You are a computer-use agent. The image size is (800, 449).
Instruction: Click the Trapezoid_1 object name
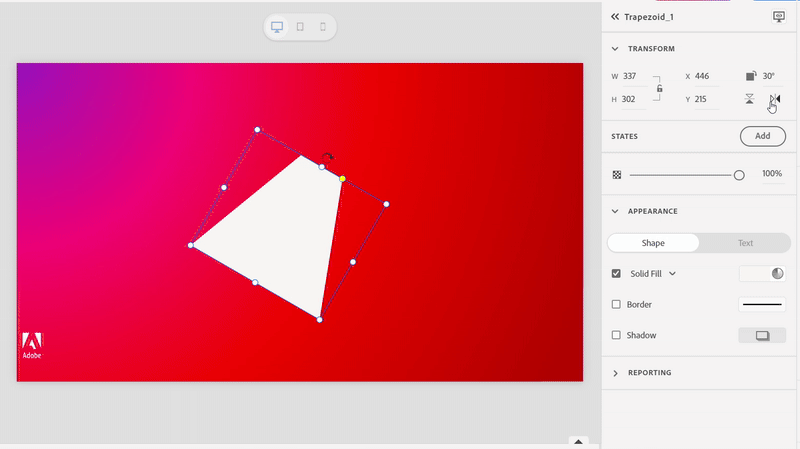(649, 17)
